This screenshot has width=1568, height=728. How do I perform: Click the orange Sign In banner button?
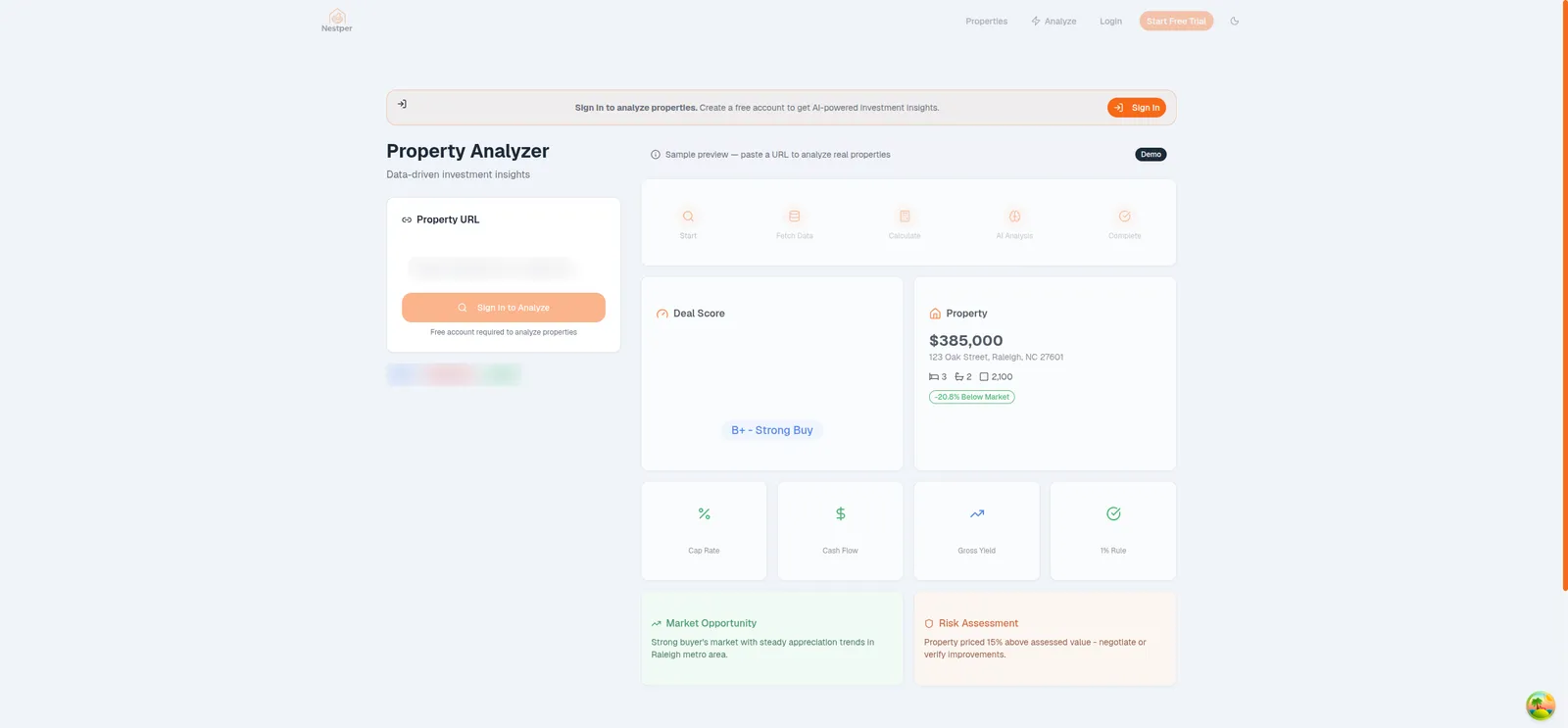coord(1137,108)
